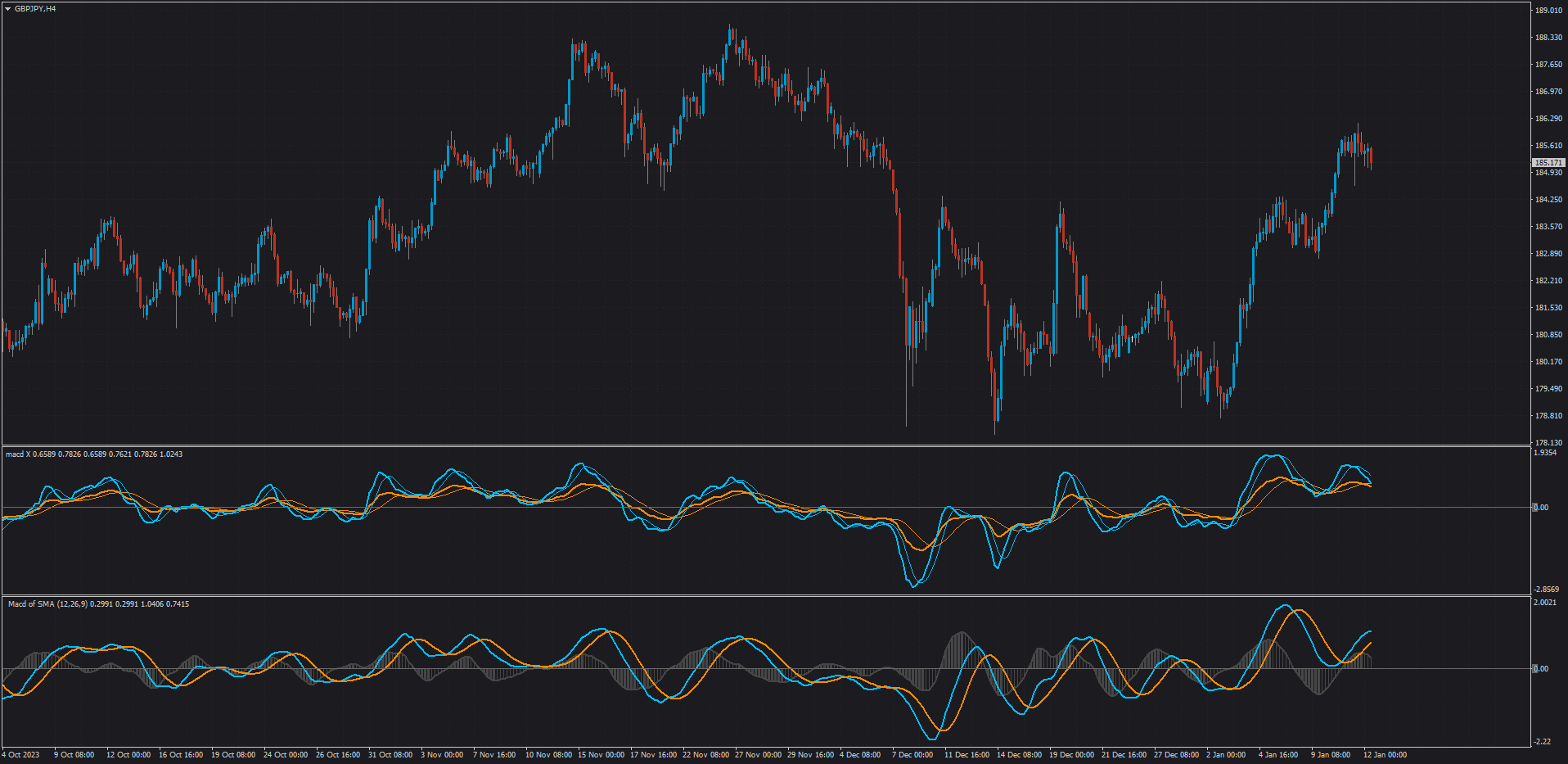Click the -2.8569 value on macd X scale
The height and width of the screenshot is (764, 1568).
pyautogui.click(x=1546, y=590)
